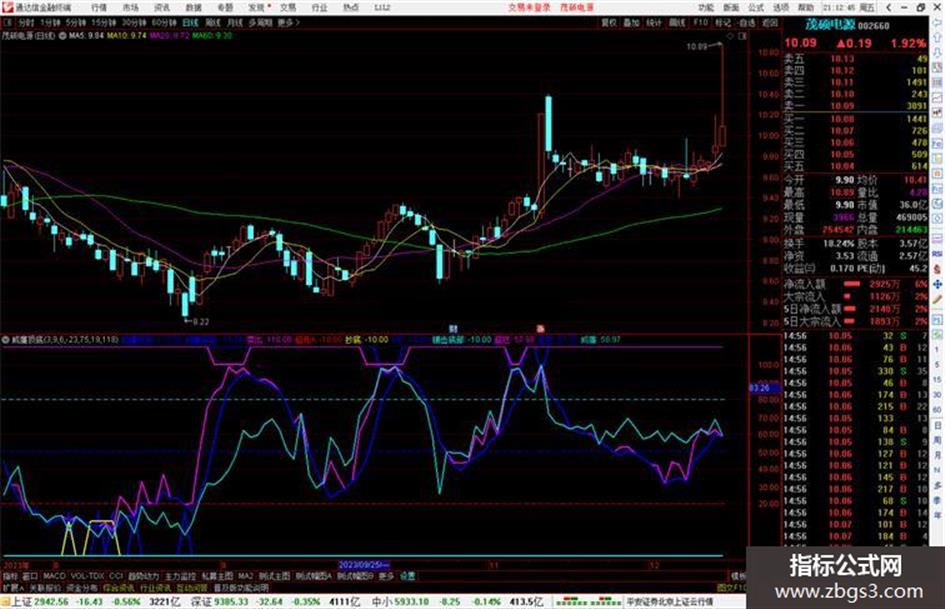This screenshot has width=945, height=609.
Task: Switch to the 指标 bottom tab
Action: coord(10,576)
